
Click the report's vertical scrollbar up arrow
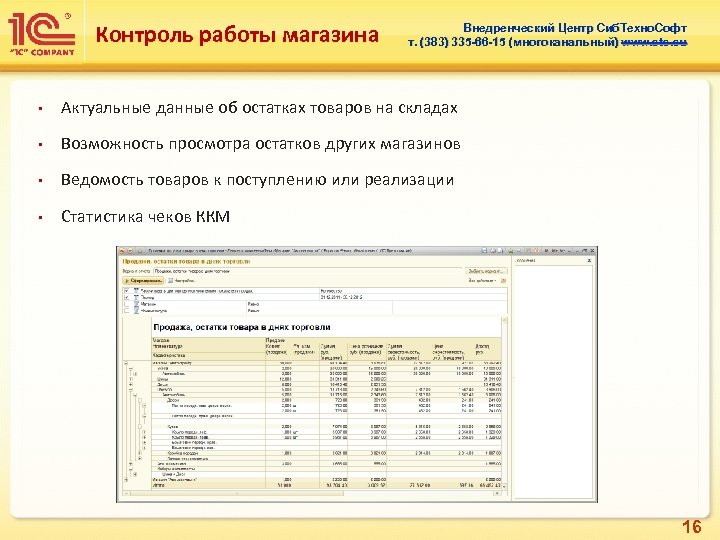[x=505, y=320]
